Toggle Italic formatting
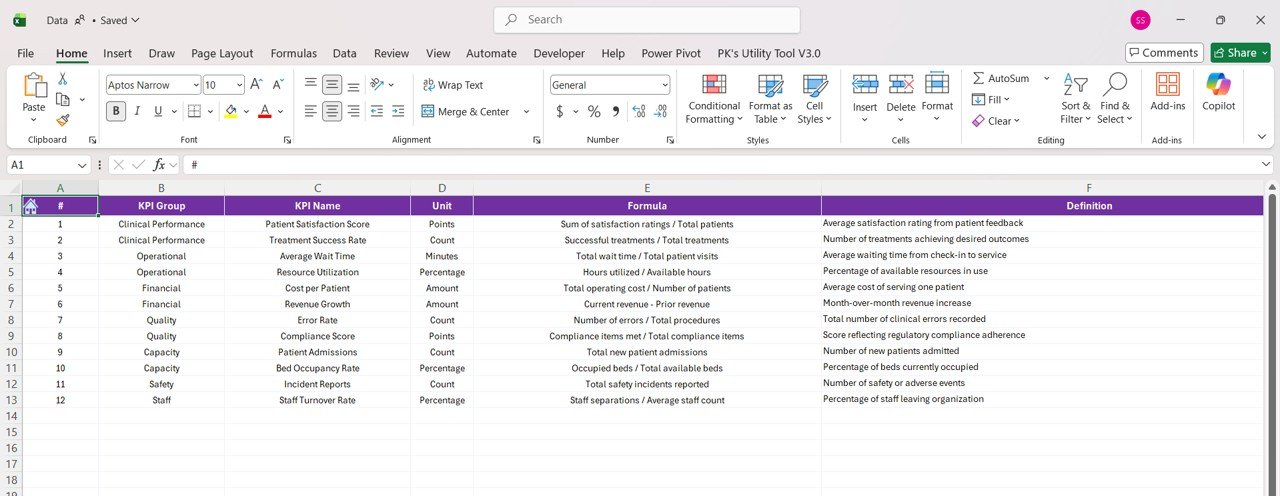 point(138,111)
